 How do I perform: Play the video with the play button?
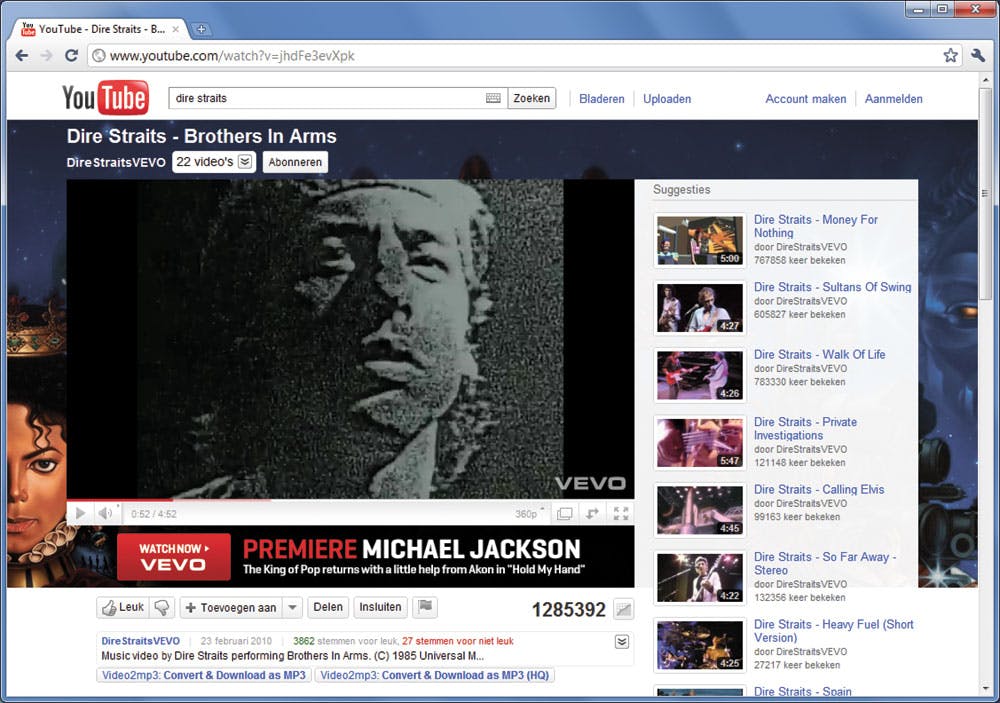click(80, 513)
